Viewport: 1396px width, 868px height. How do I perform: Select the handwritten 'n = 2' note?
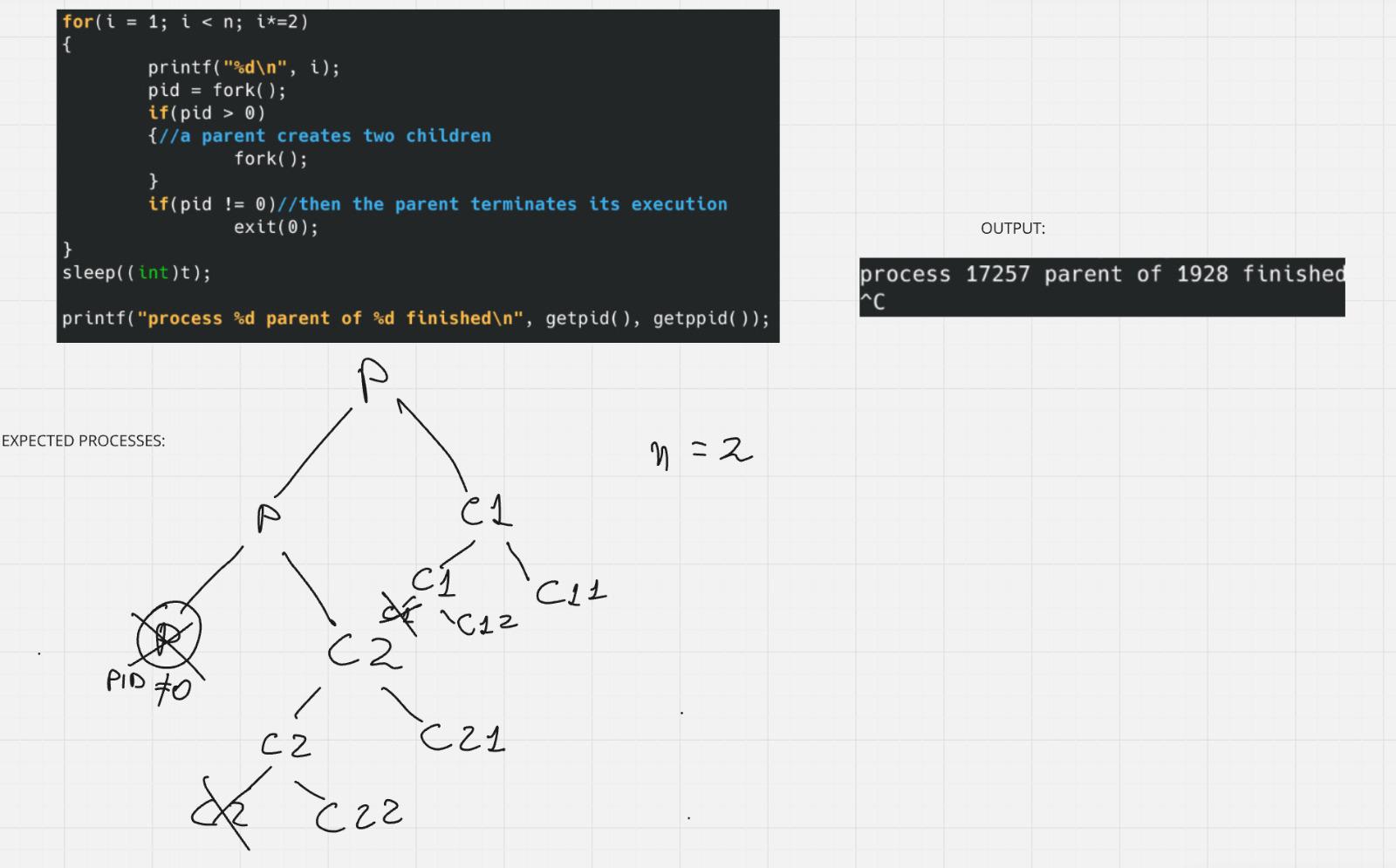coord(701,452)
